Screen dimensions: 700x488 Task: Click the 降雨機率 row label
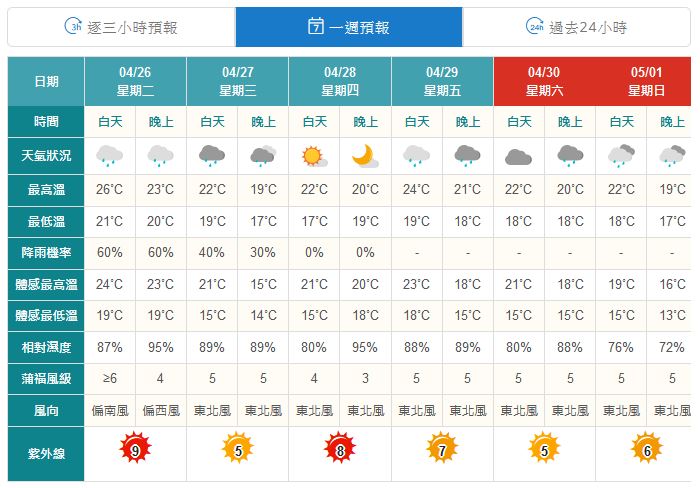[x=46, y=253]
